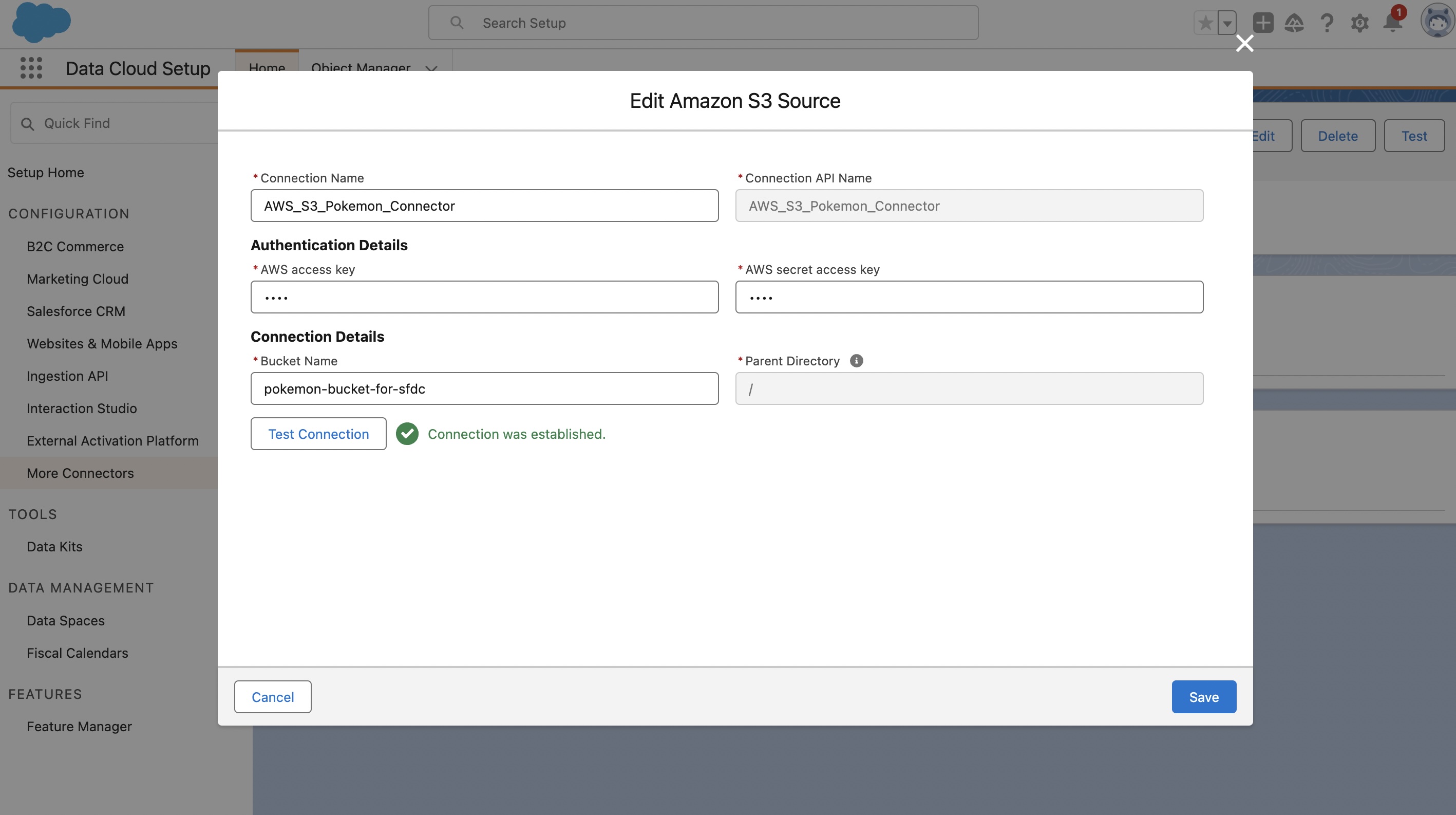Open Websites & Mobile Apps
The image size is (1456, 815).
[102, 343]
